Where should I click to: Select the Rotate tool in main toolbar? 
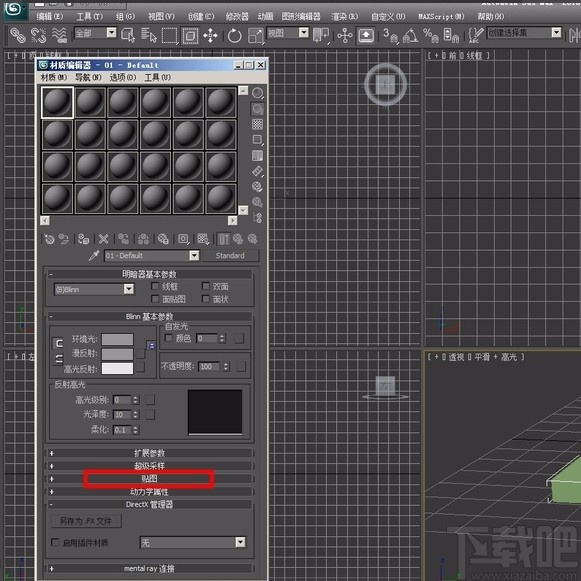coord(234,36)
